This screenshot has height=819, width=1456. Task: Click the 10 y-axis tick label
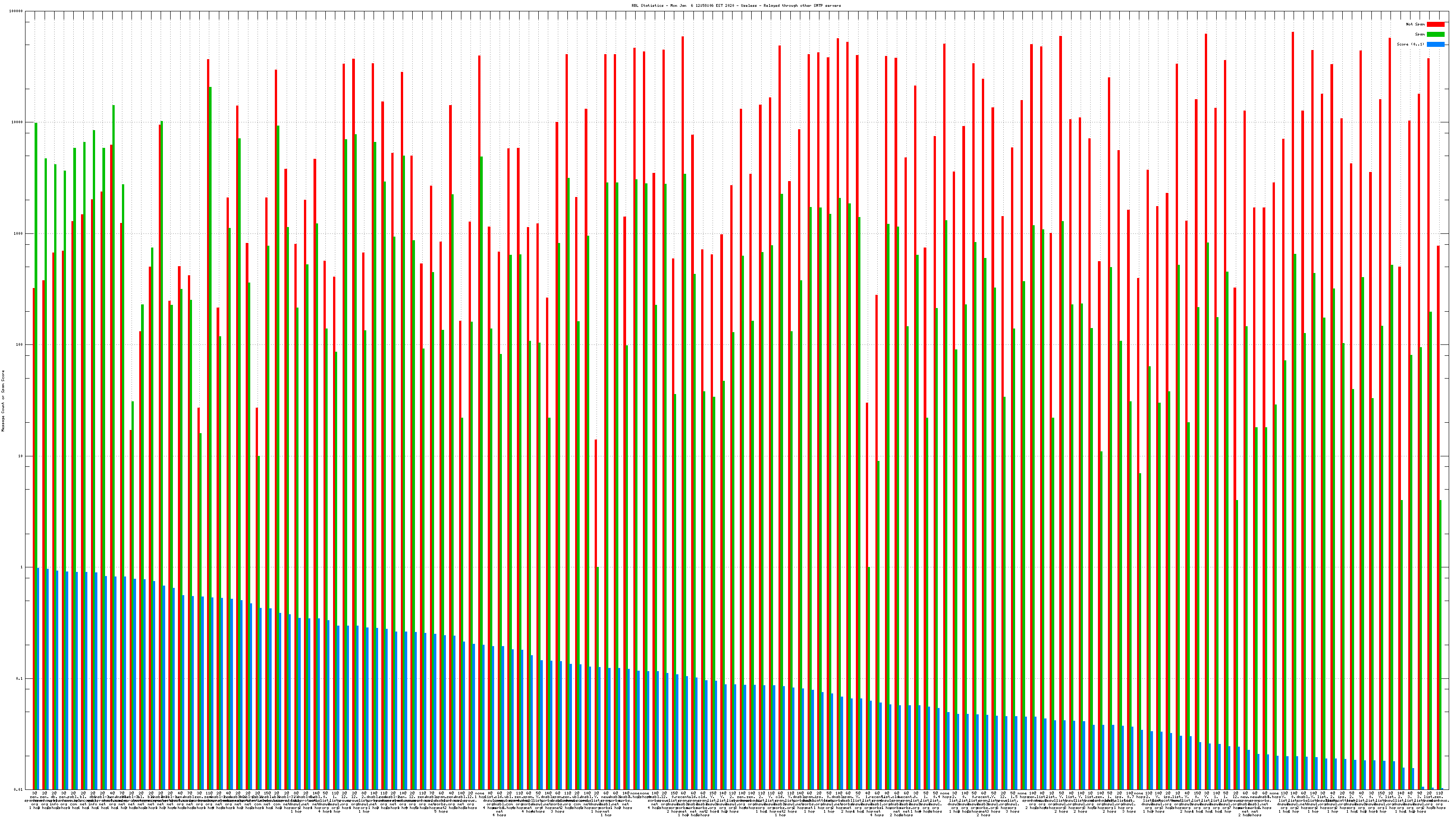coord(20,456)
